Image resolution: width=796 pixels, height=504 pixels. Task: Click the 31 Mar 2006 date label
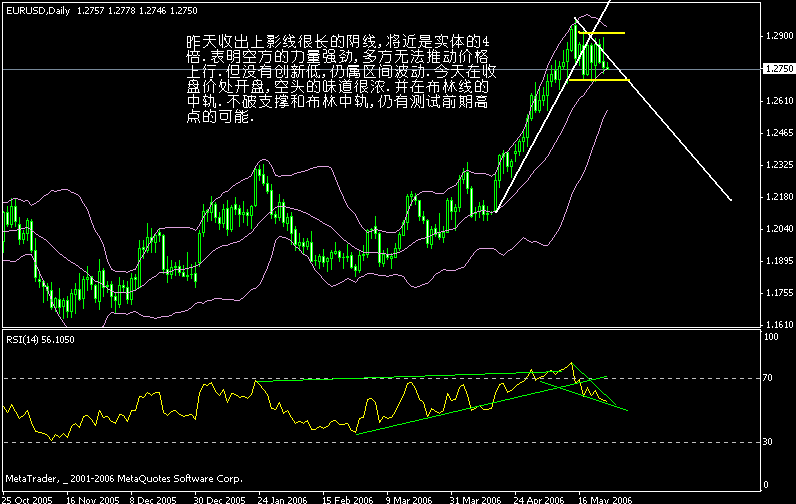(475, 499)
